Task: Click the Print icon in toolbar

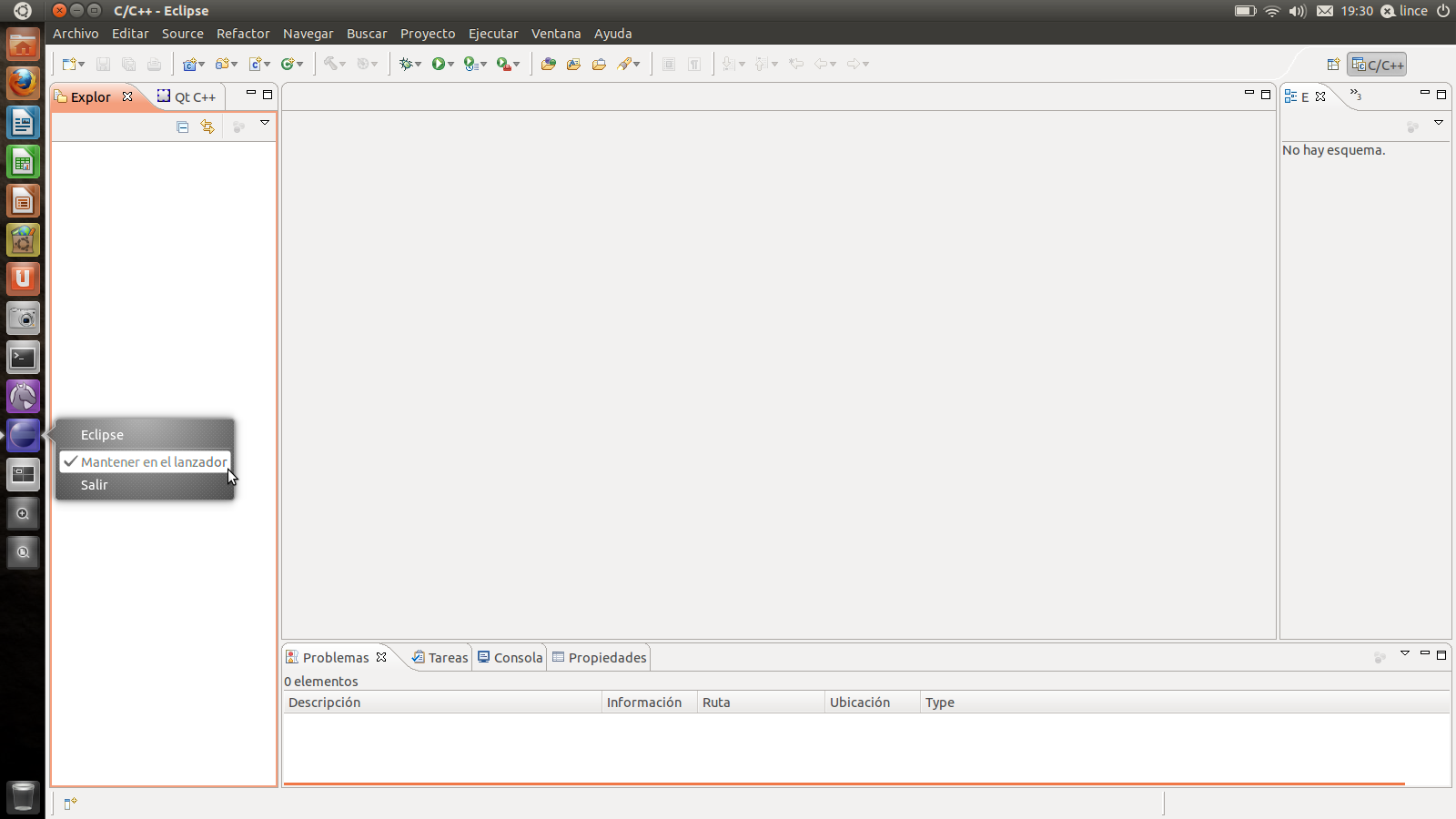Action: pos(154,64)
